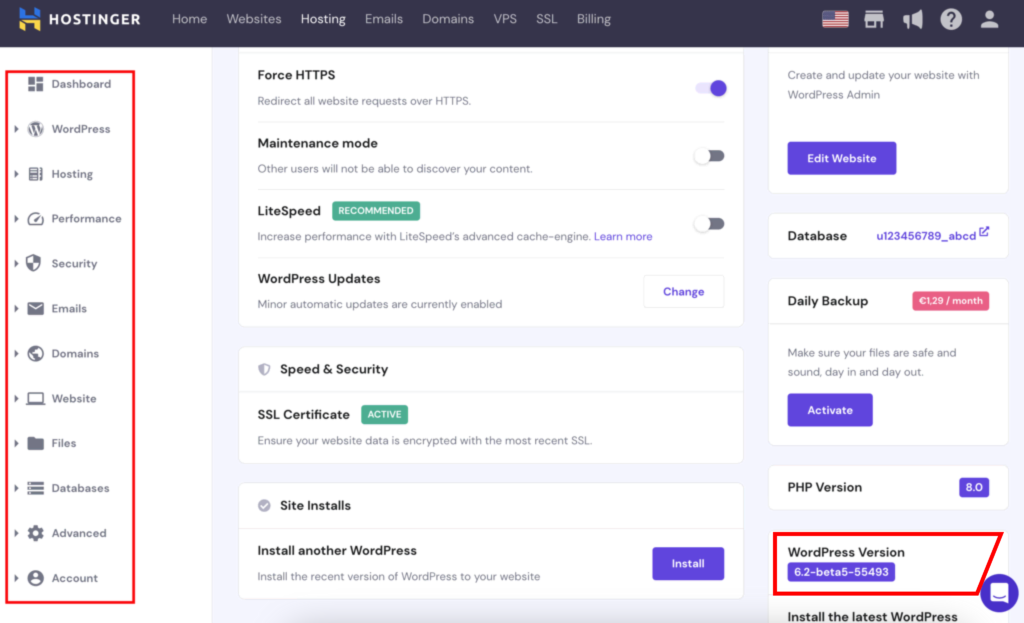Expand the Domains sidebar section arrow
Image resolution: width=1024 pixels, height=623 pixels.
pos(16,353)
